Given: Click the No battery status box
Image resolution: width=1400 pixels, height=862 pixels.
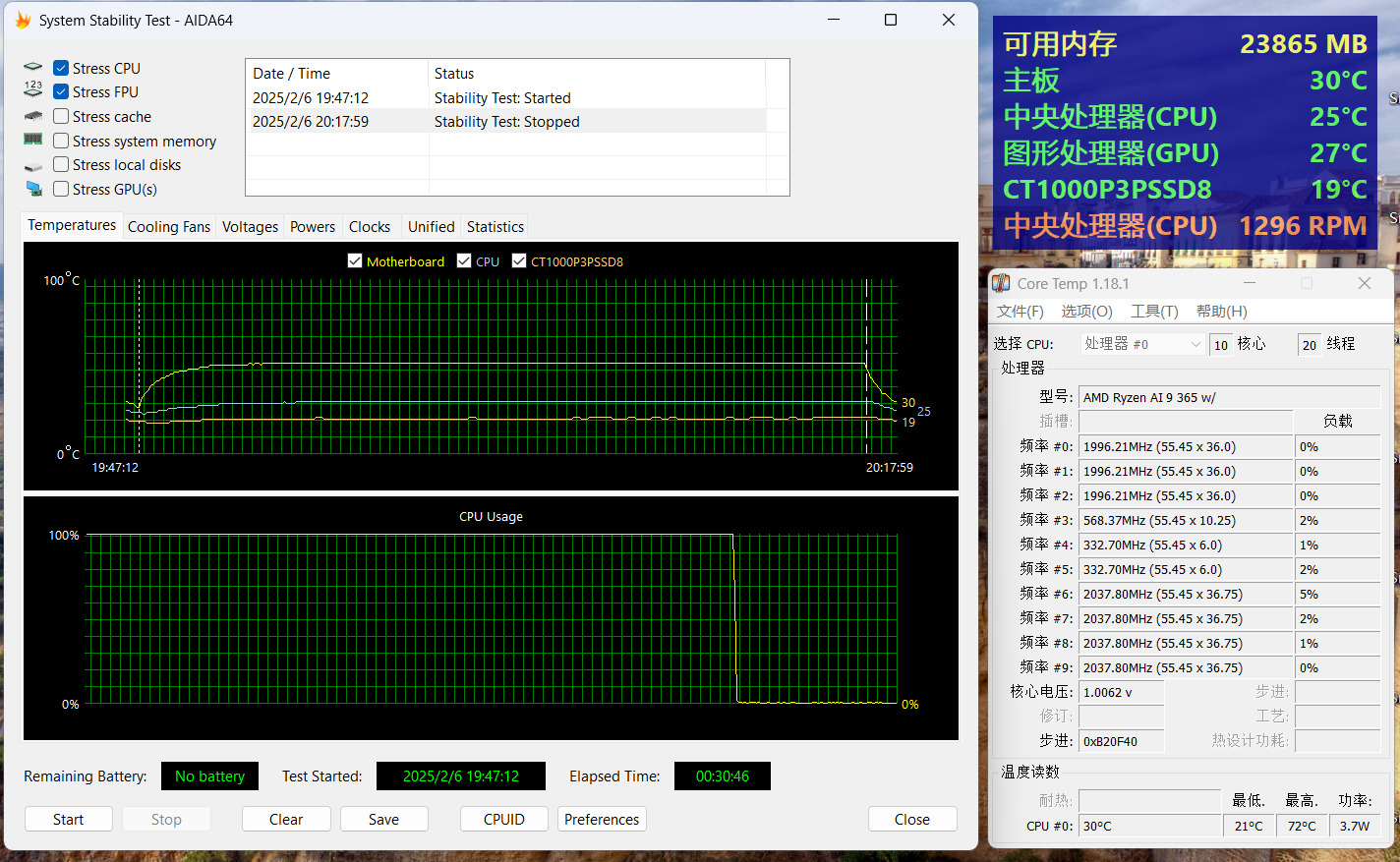Looking at the screenshot, I should pos(209,776).
